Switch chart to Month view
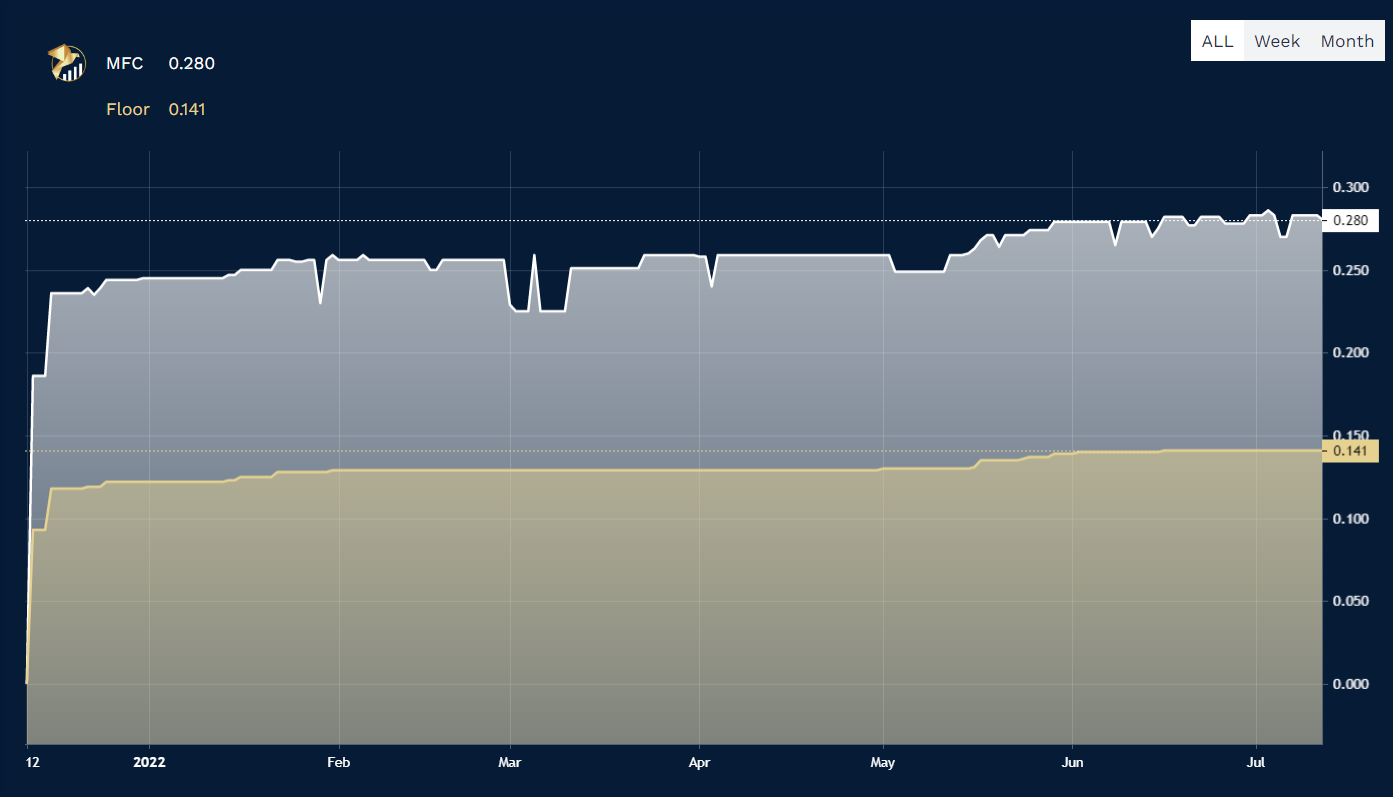This screenshot has width=1393, height=797. coord(1347,41)
